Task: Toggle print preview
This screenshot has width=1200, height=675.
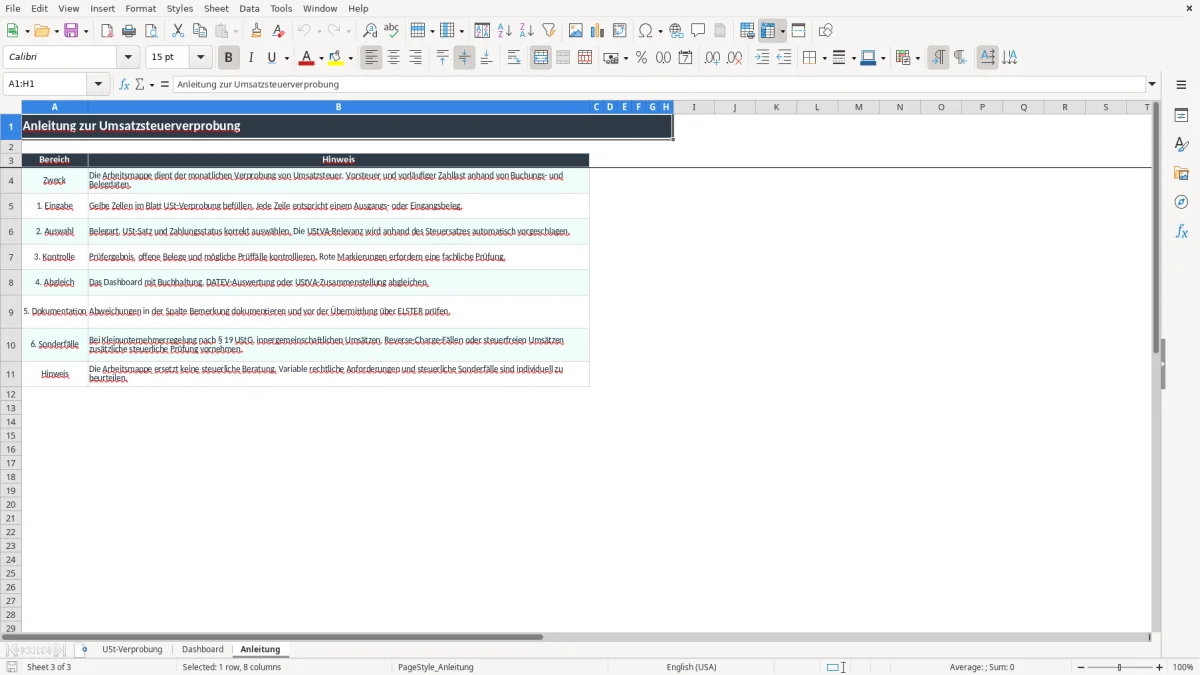Action: point(151,31)
